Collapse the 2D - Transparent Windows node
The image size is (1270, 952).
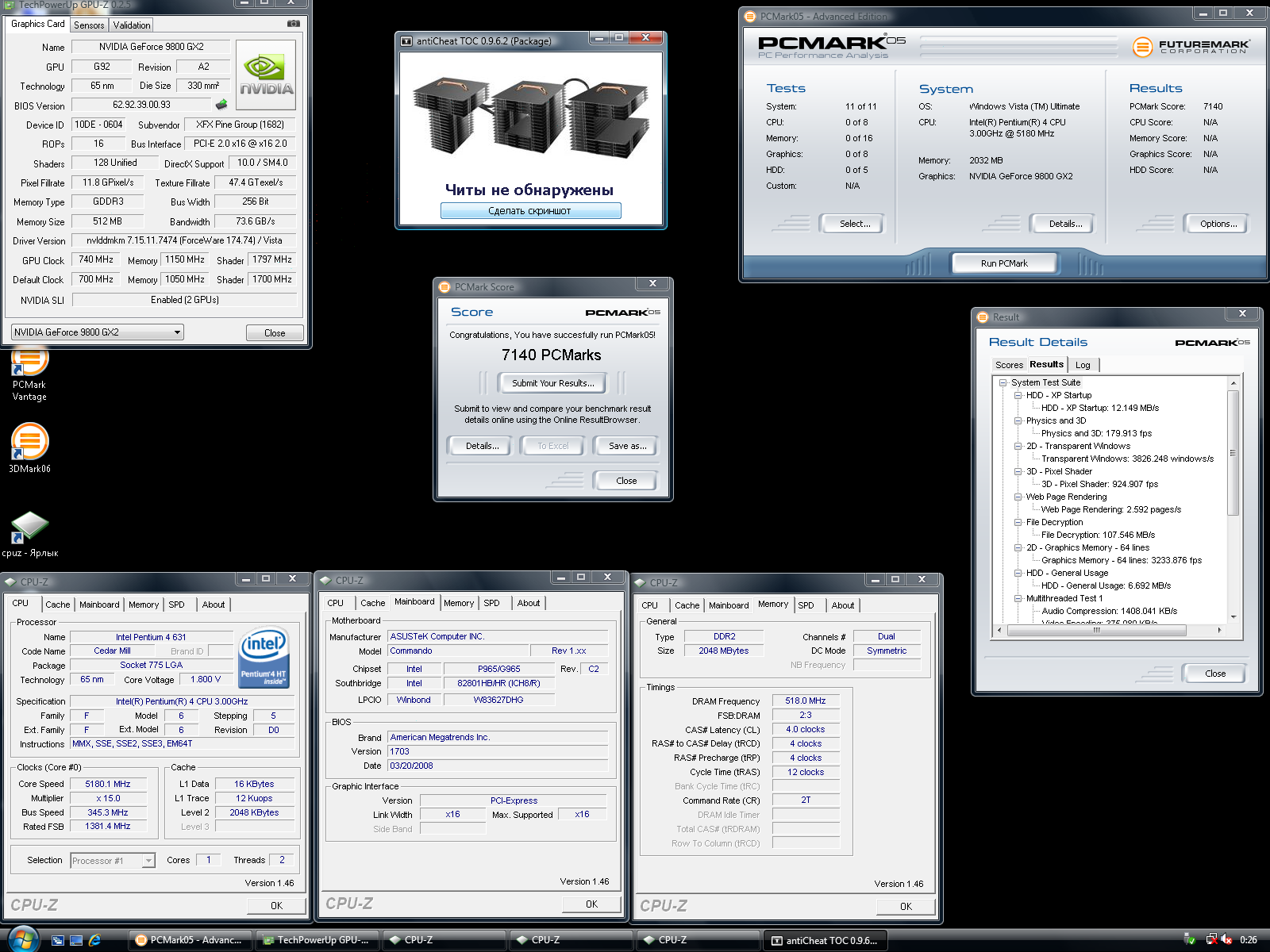(1018, 446)
